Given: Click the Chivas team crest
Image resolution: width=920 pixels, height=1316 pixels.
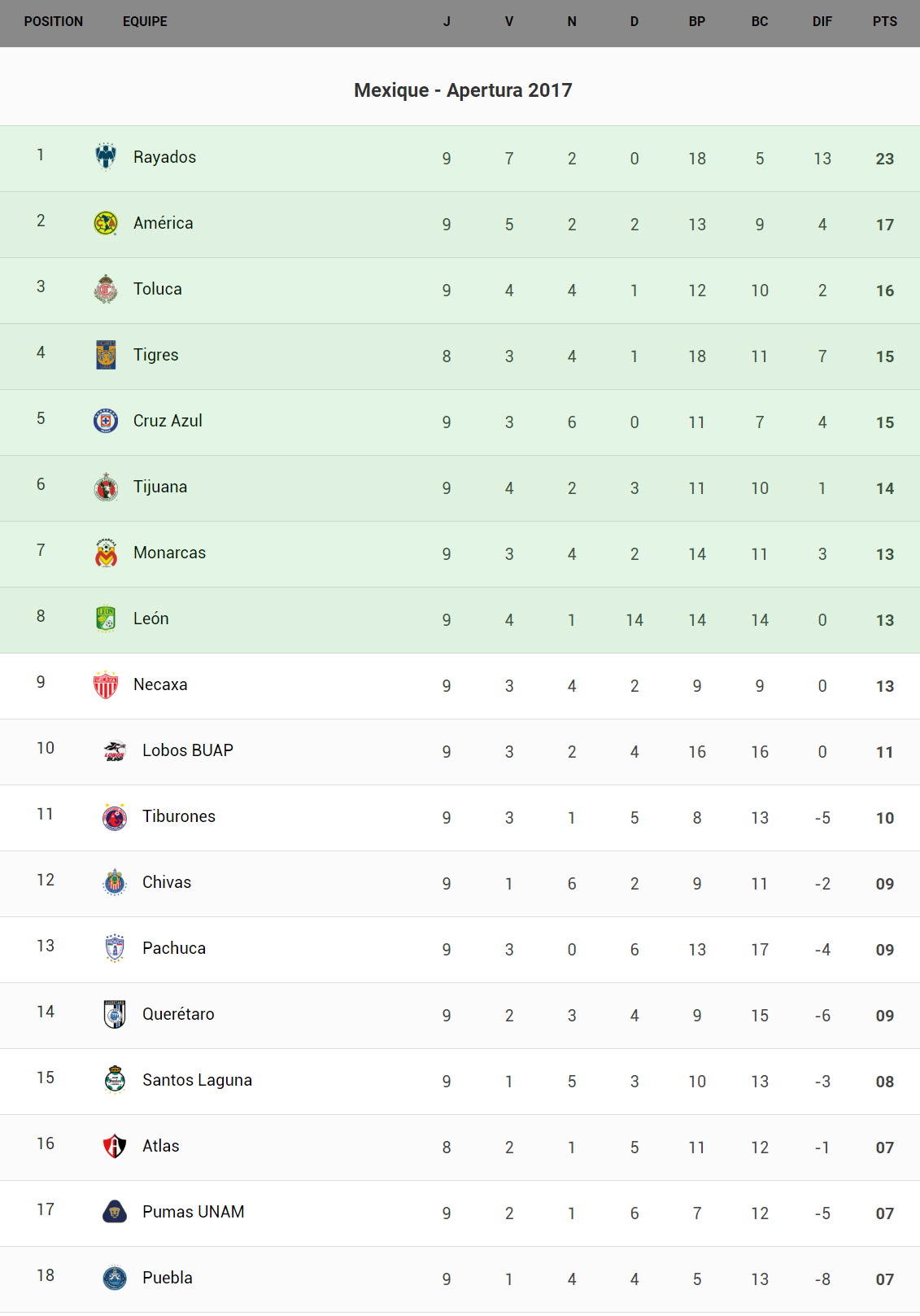Looking at the screenshot, I should (115, 882).
